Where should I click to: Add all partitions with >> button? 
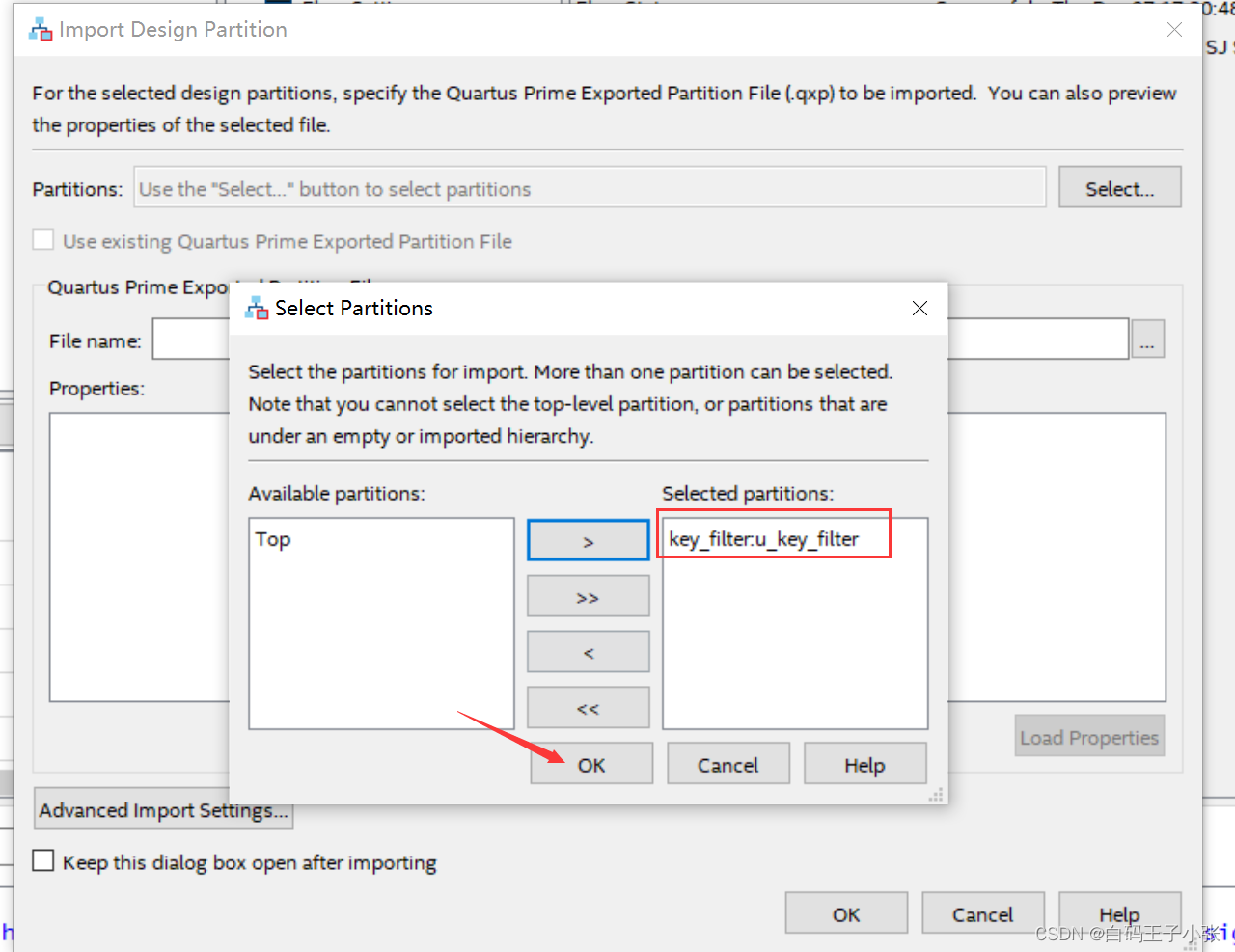pyautogui.click(x=589, y=597)
